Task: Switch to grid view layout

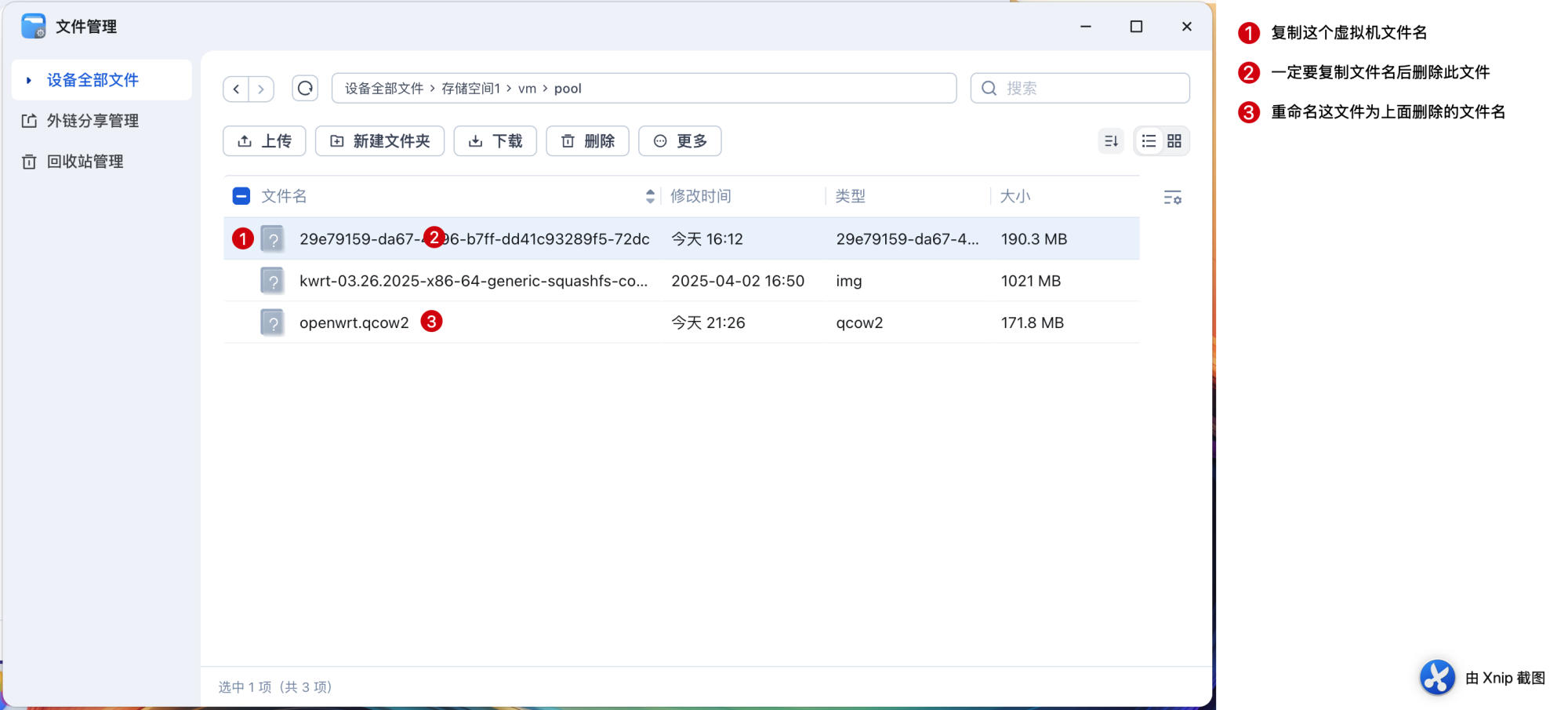Action: tap(1174, 141)
